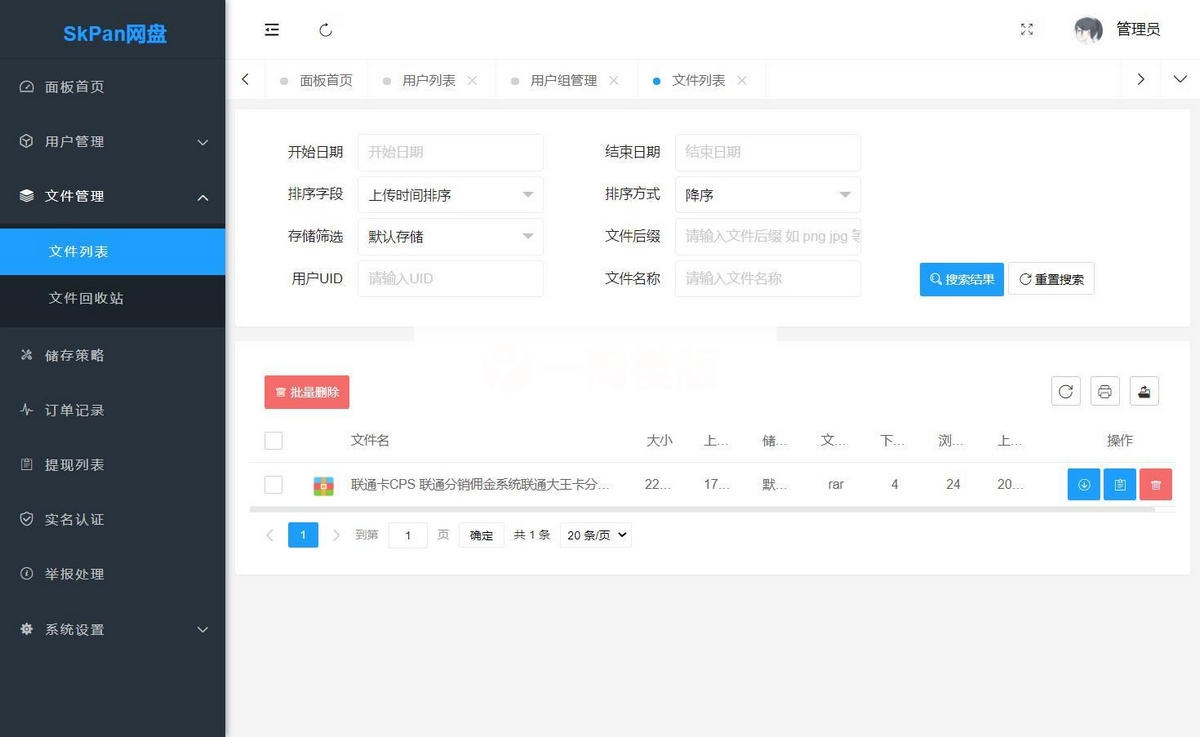
Task: Open the 排序字段 dropdown showing 上传时间排序
Action: [x=450, y=194]
